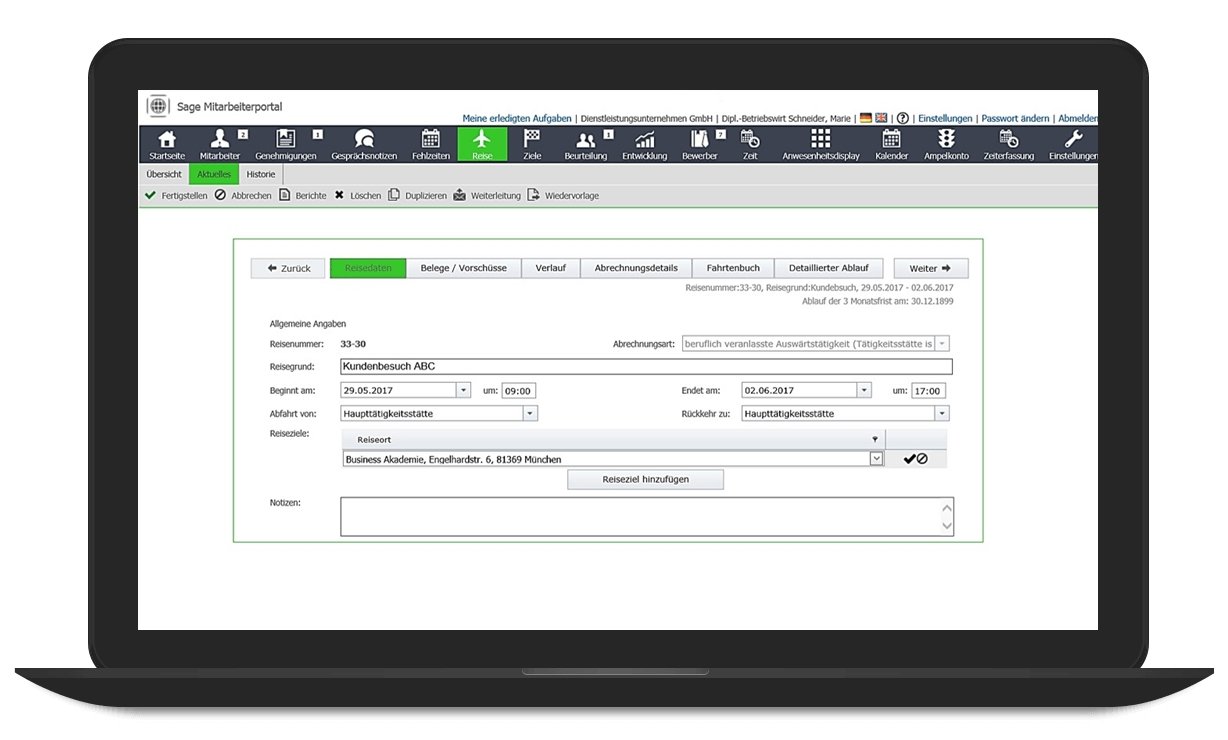Open Gesprächsnotizen module

coord(364,144)
